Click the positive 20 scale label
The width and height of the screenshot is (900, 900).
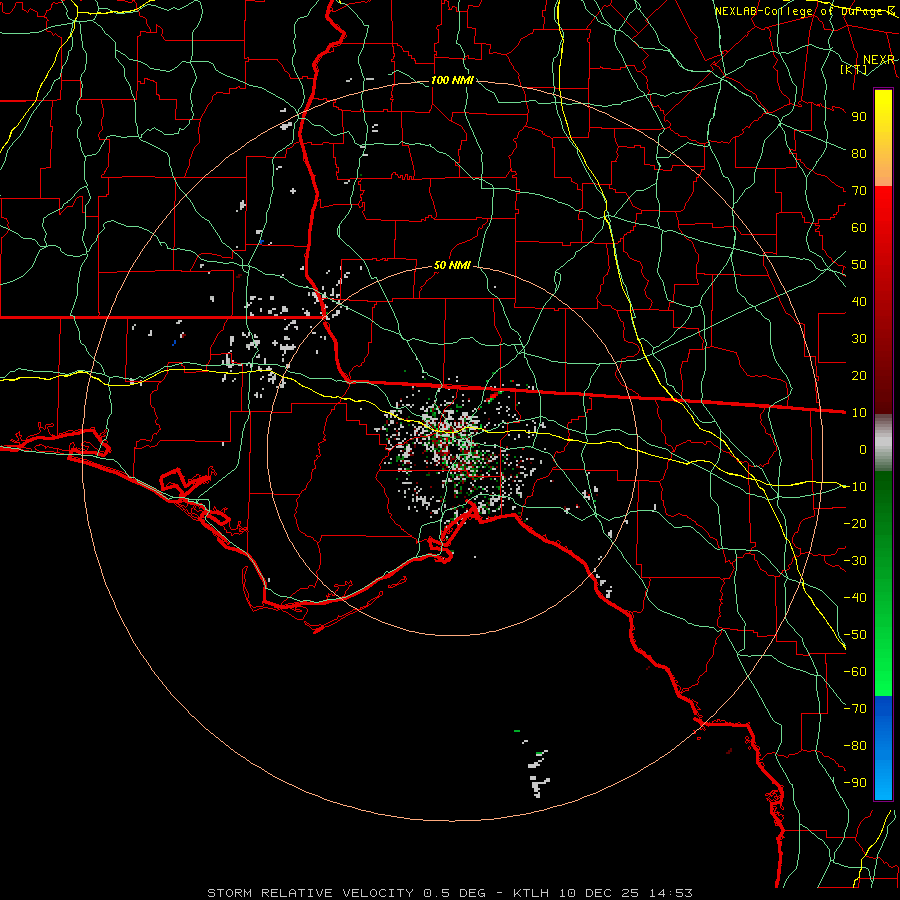click(x=859, y=375)
